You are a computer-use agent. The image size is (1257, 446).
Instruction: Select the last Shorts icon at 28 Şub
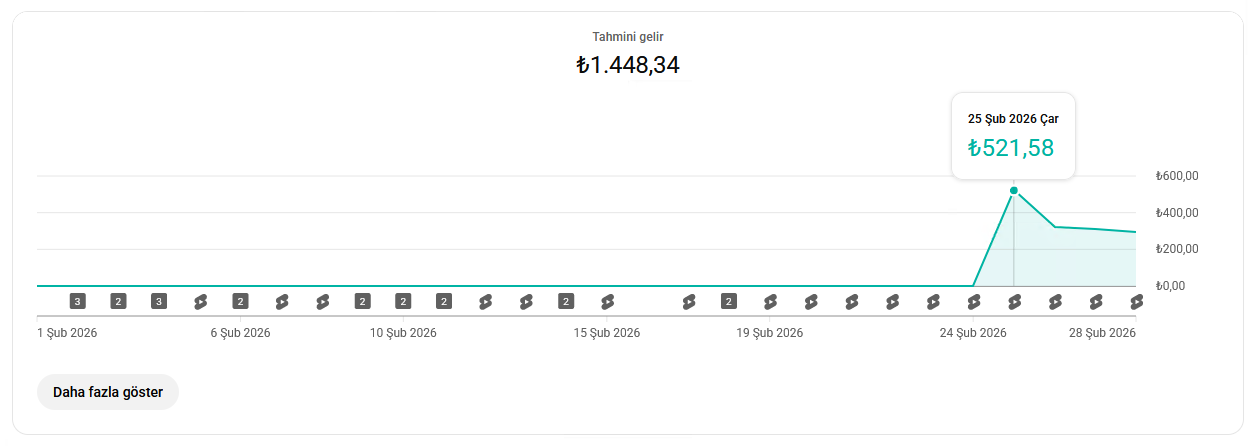1136,301
